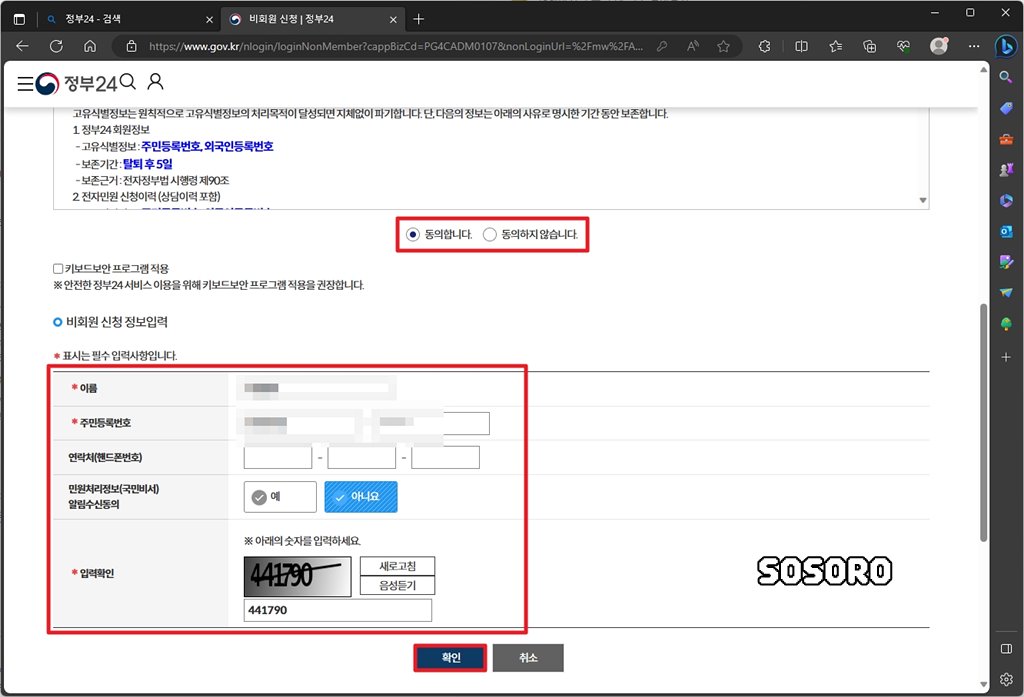Check 키보드보안 프로그램 적용 checkbox
This screenshot has width=1024, height=697.
click(x=58, y=268)
